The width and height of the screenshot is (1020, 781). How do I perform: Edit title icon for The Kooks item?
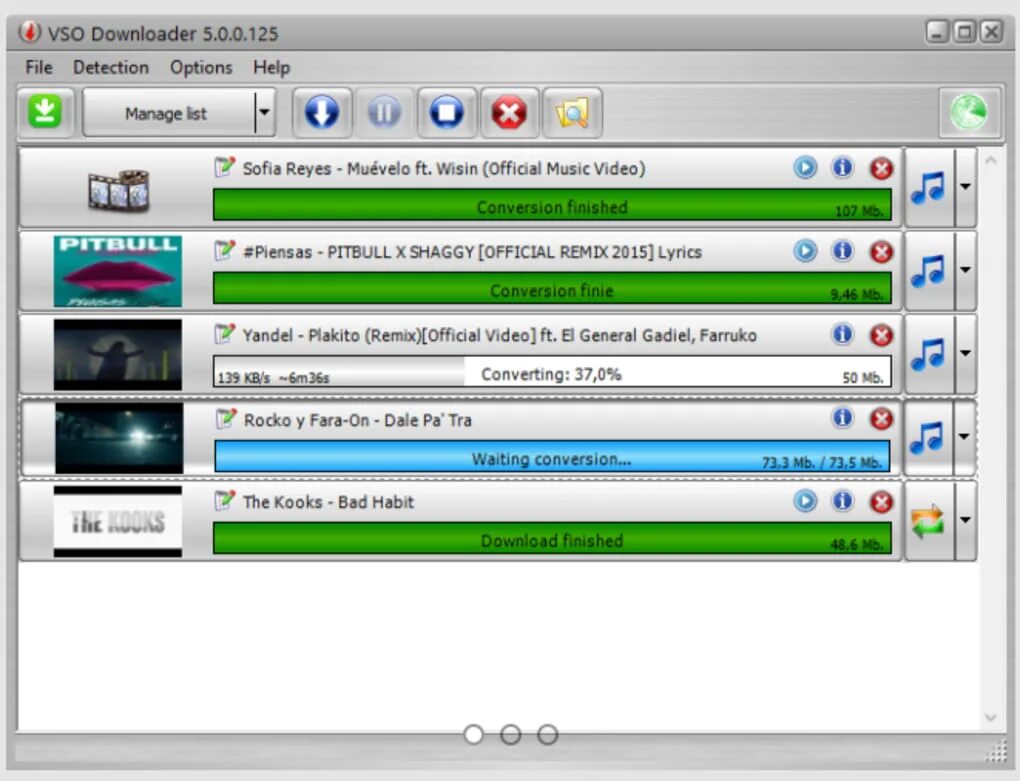click(x=224, y=500)
